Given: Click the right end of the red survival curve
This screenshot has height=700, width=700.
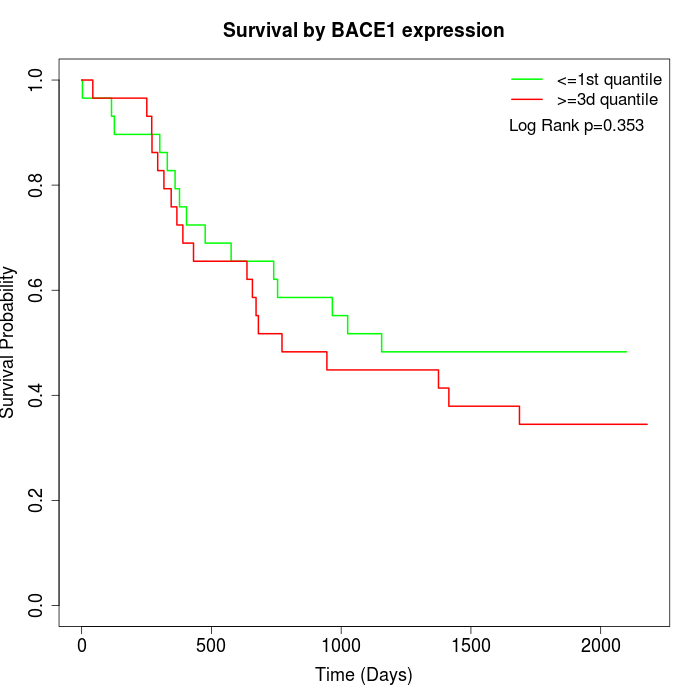Looking at the screenshot, I should 647,424.
